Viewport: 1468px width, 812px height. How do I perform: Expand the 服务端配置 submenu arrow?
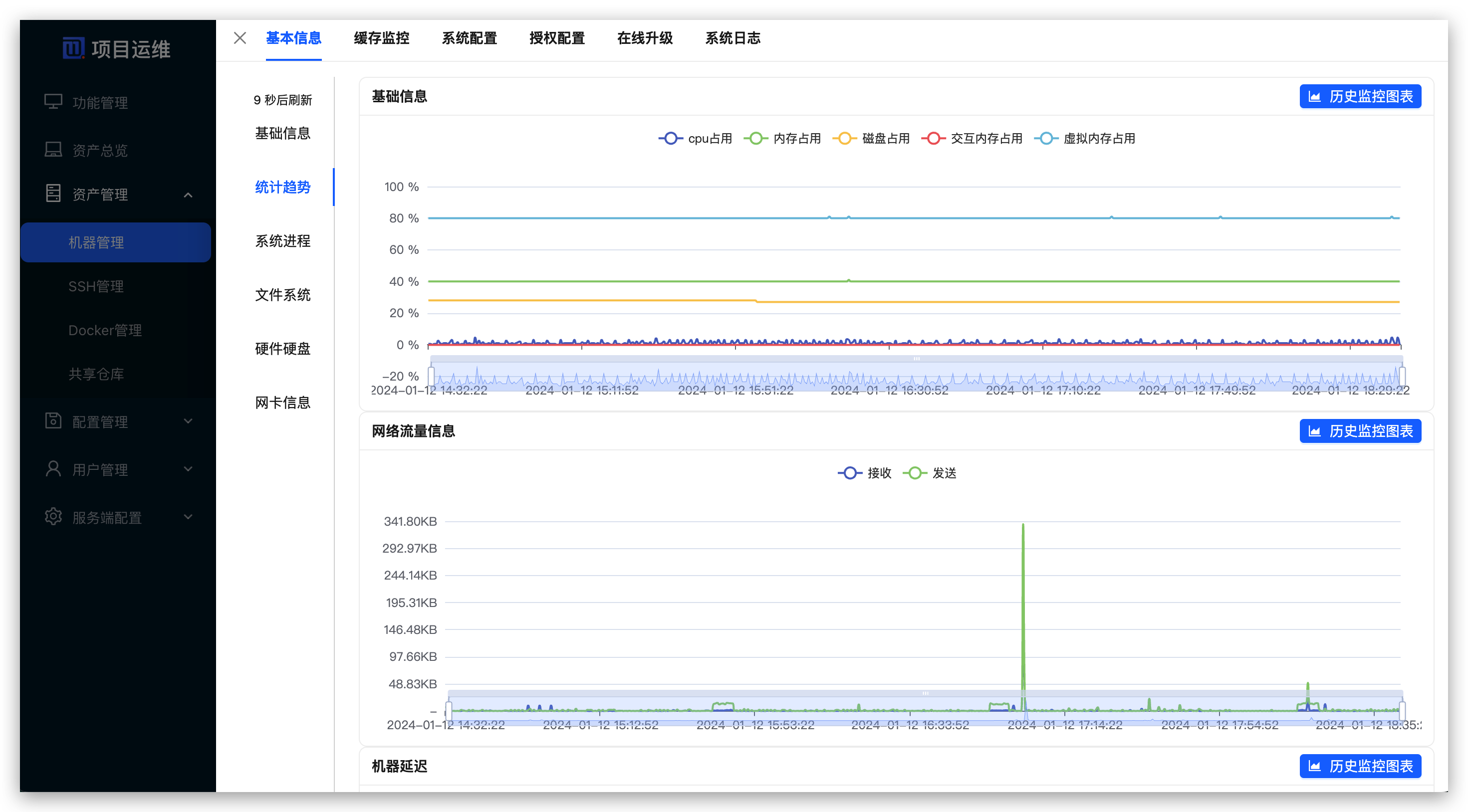[188, 517]
